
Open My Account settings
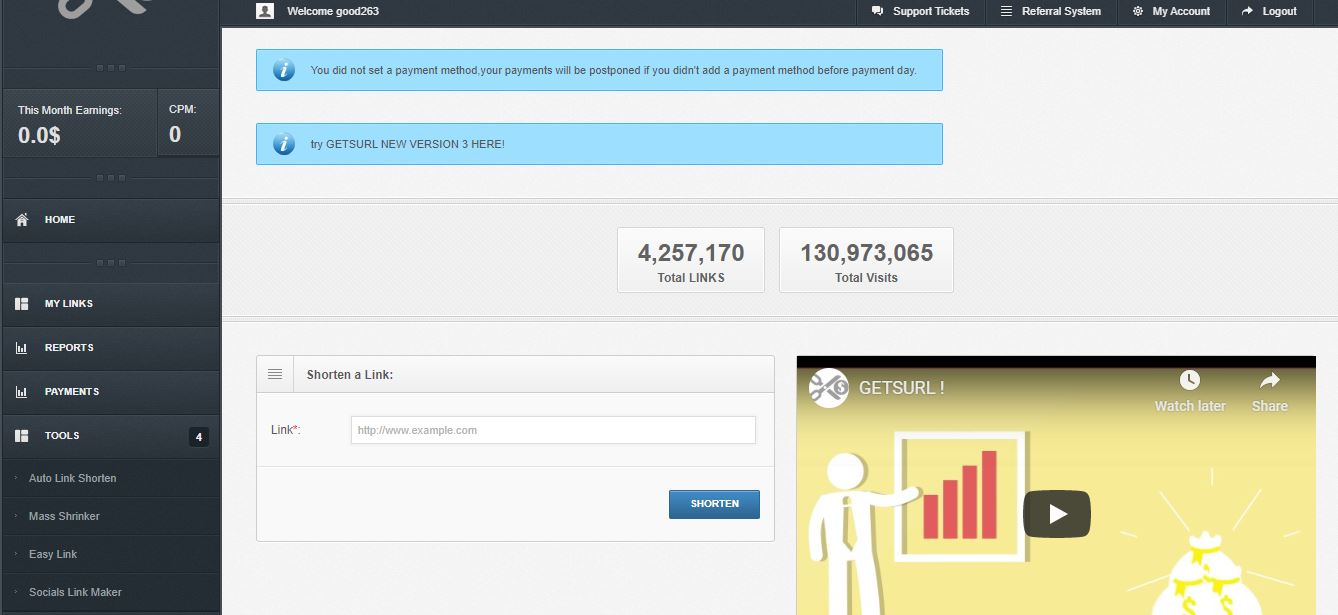point(1171,11)
